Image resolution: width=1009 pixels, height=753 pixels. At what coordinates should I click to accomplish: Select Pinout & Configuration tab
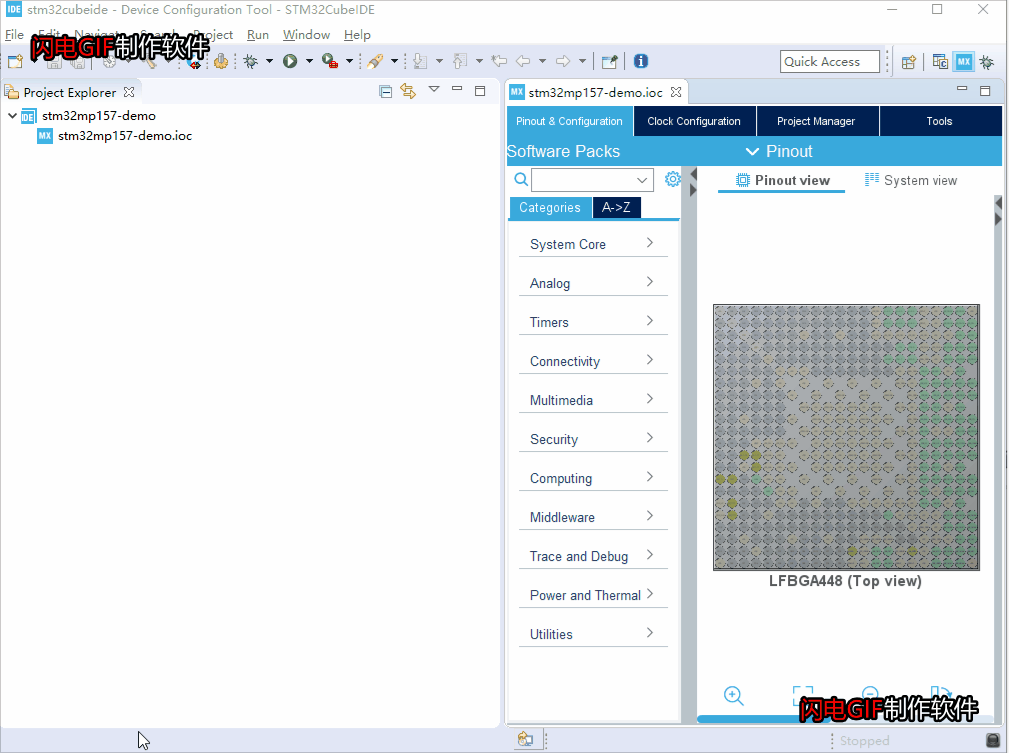[x=569, y=121]
